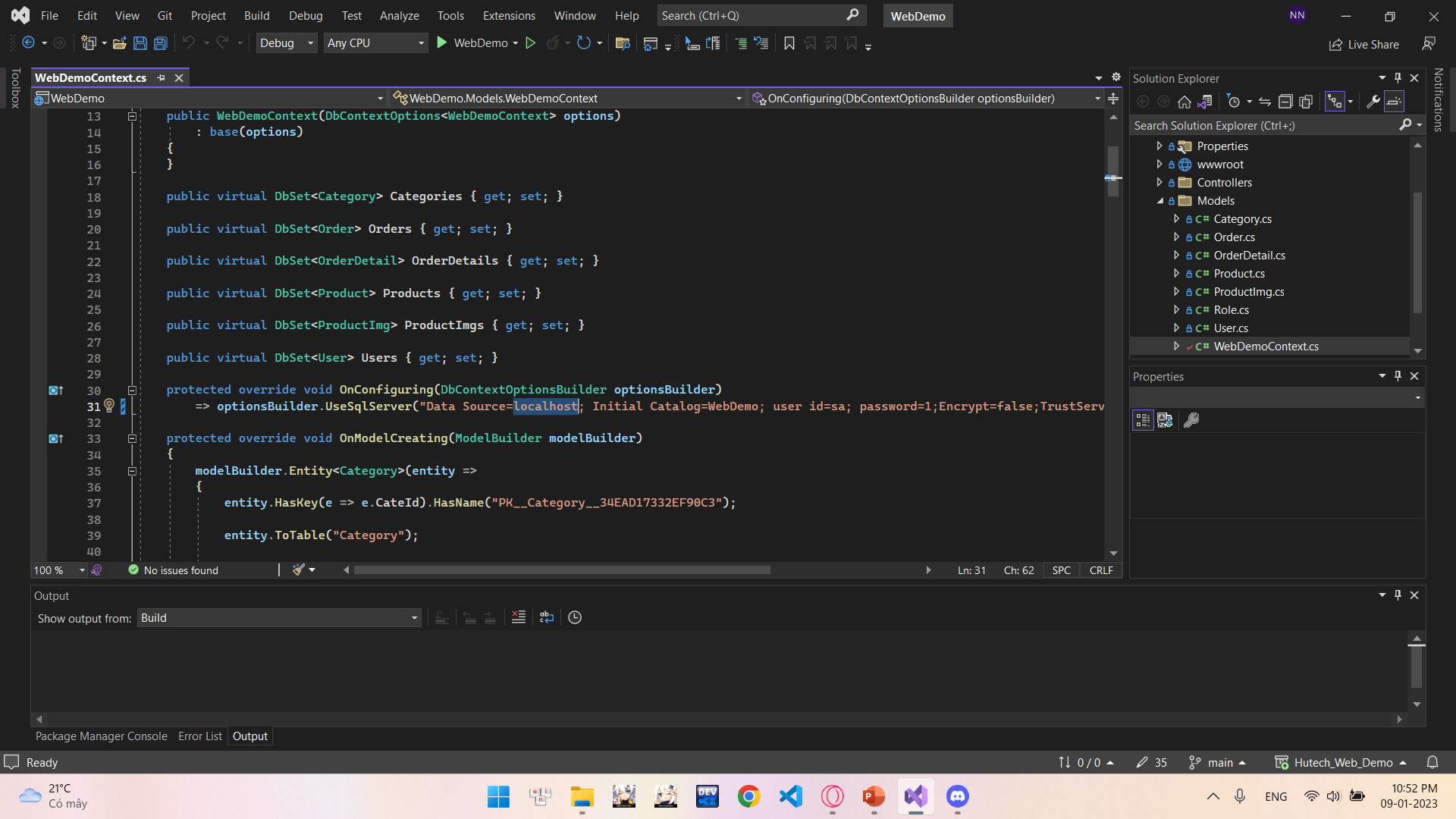Image resolution: width=1456 pixels, height=819 pixels.
Task: Toggle the Solution Explorer views/nesting button
Action: point(1335,102)
